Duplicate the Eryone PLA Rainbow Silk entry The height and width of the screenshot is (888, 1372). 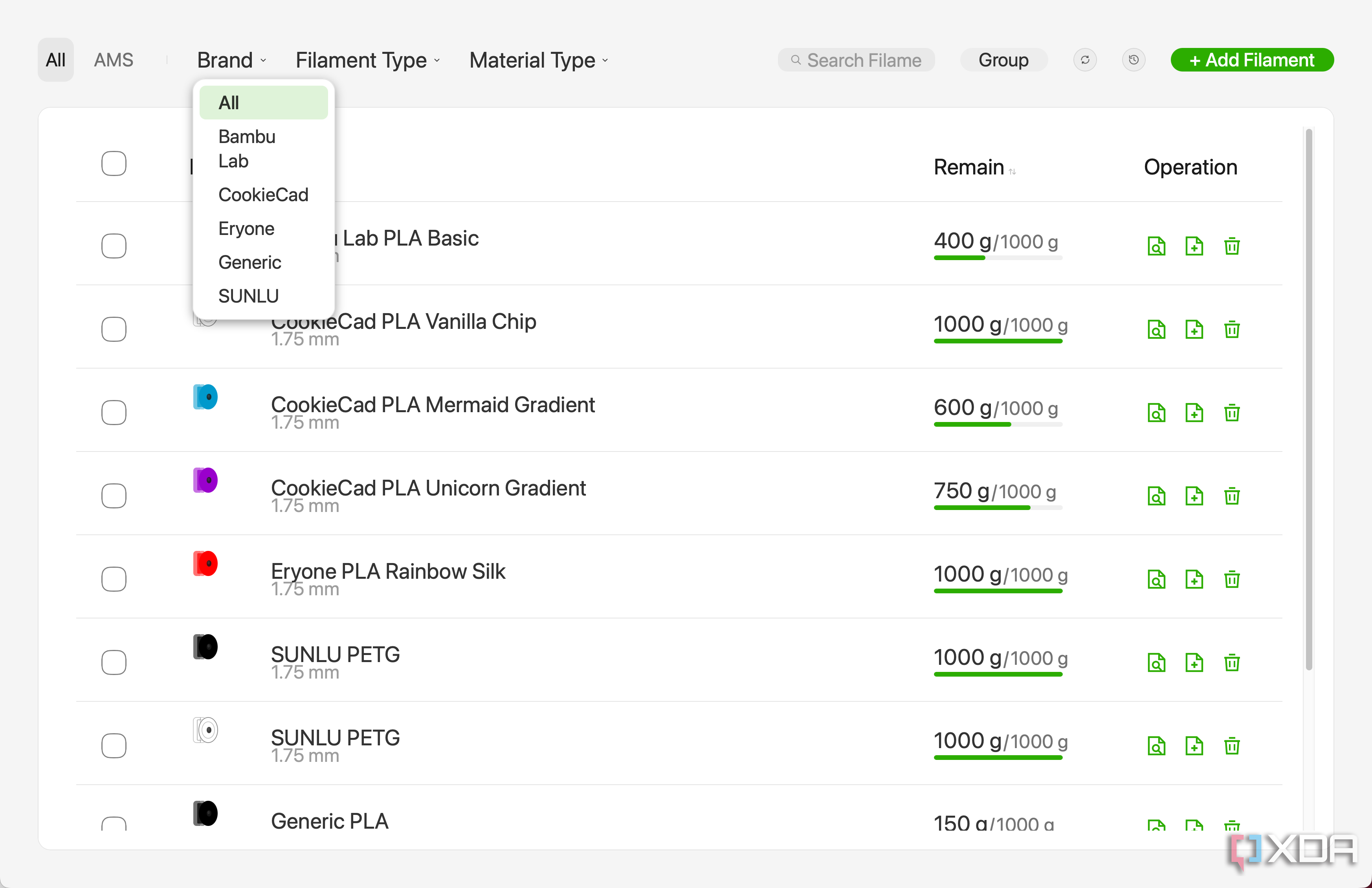[x=1194, y=579]
